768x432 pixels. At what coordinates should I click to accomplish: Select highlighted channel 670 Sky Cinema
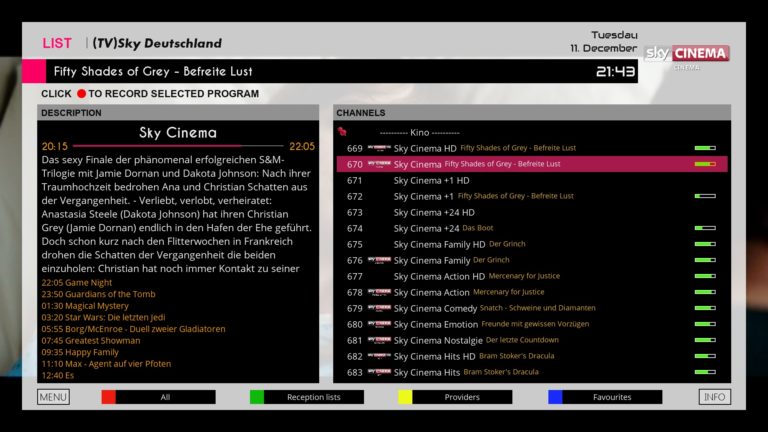tap(532, 164)
